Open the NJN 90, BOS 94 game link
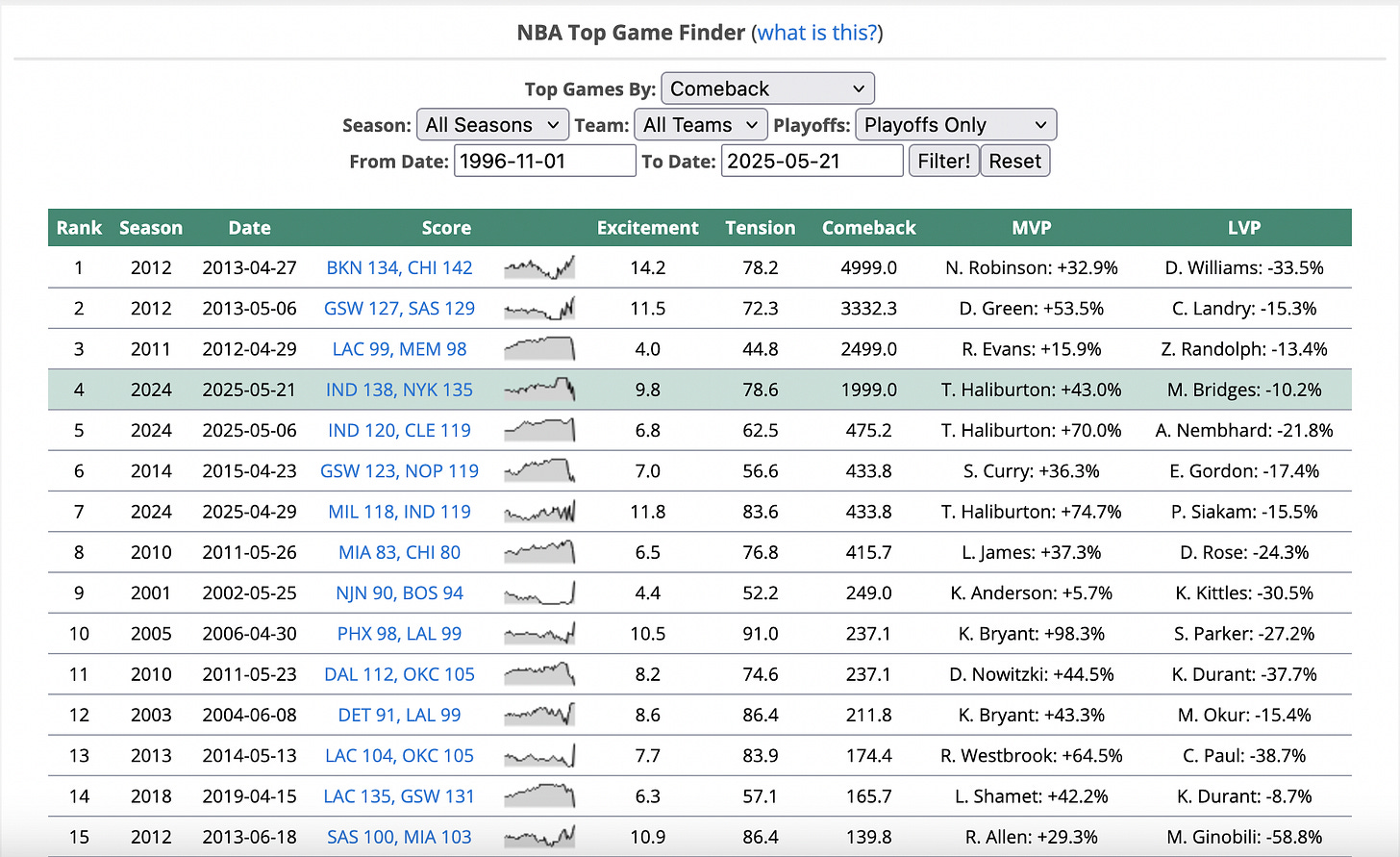The width and height of the screenshot is (1400, 857). pos(399,593)
